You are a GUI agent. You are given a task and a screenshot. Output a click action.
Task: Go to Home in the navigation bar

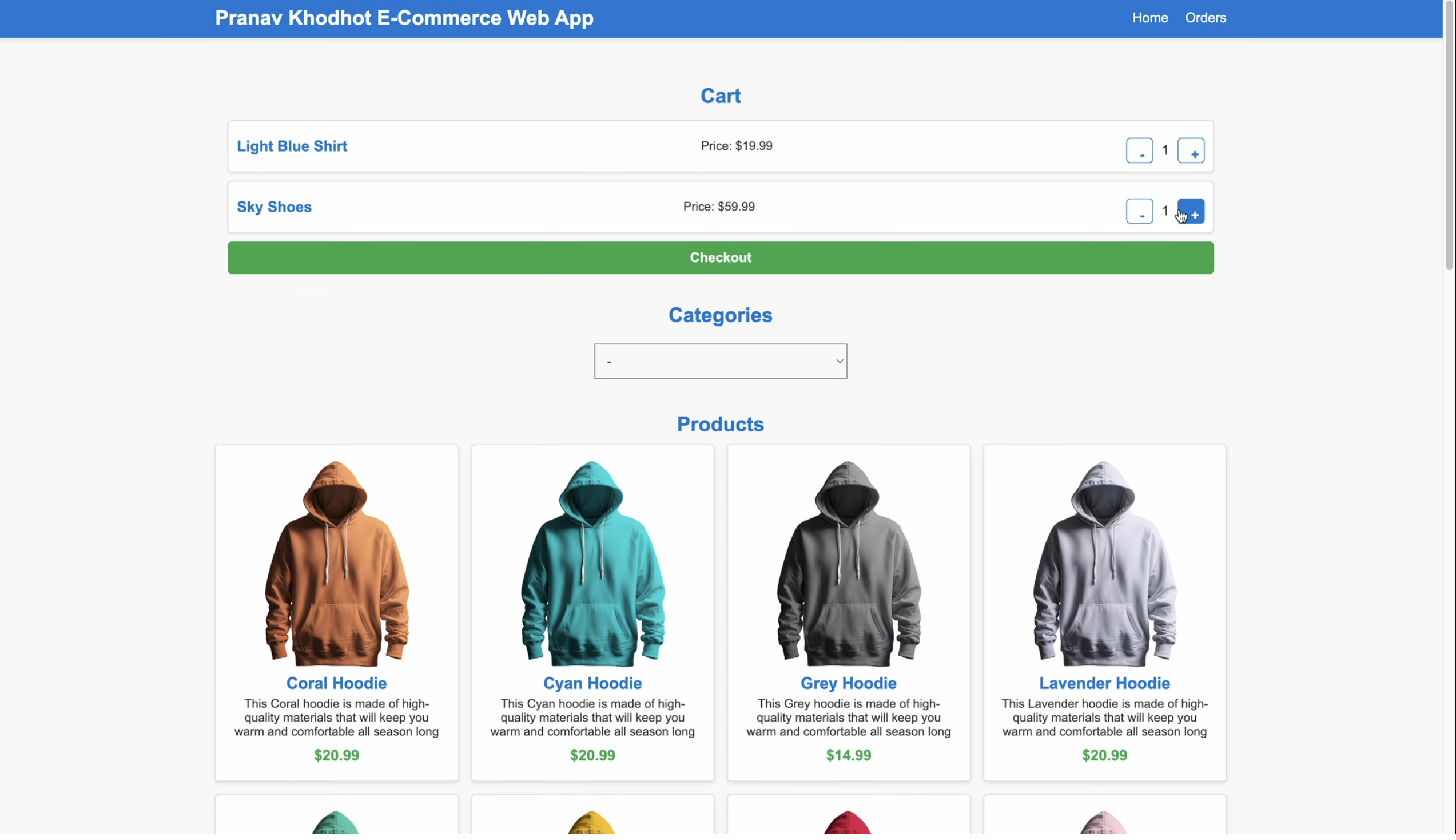tap(1149, 18)
